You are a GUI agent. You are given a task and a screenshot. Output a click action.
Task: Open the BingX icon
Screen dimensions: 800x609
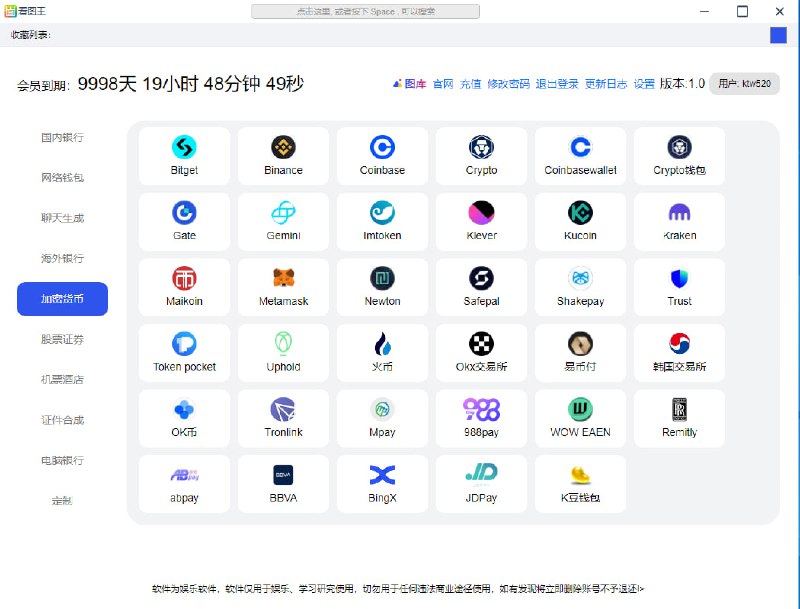tap(382, 475)
